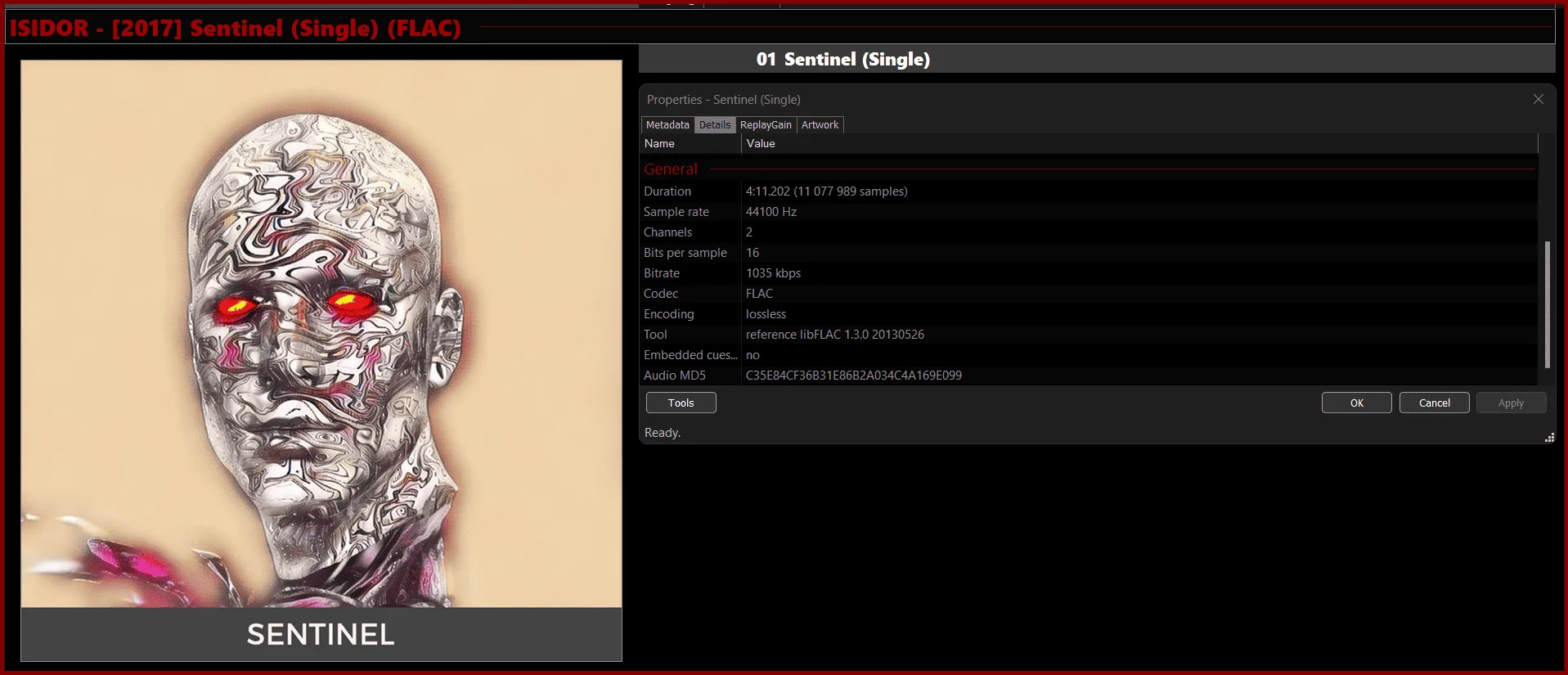The image size is (1568, 675).
Task: Open the ReplayGain tab
Action: click(766, 124)
